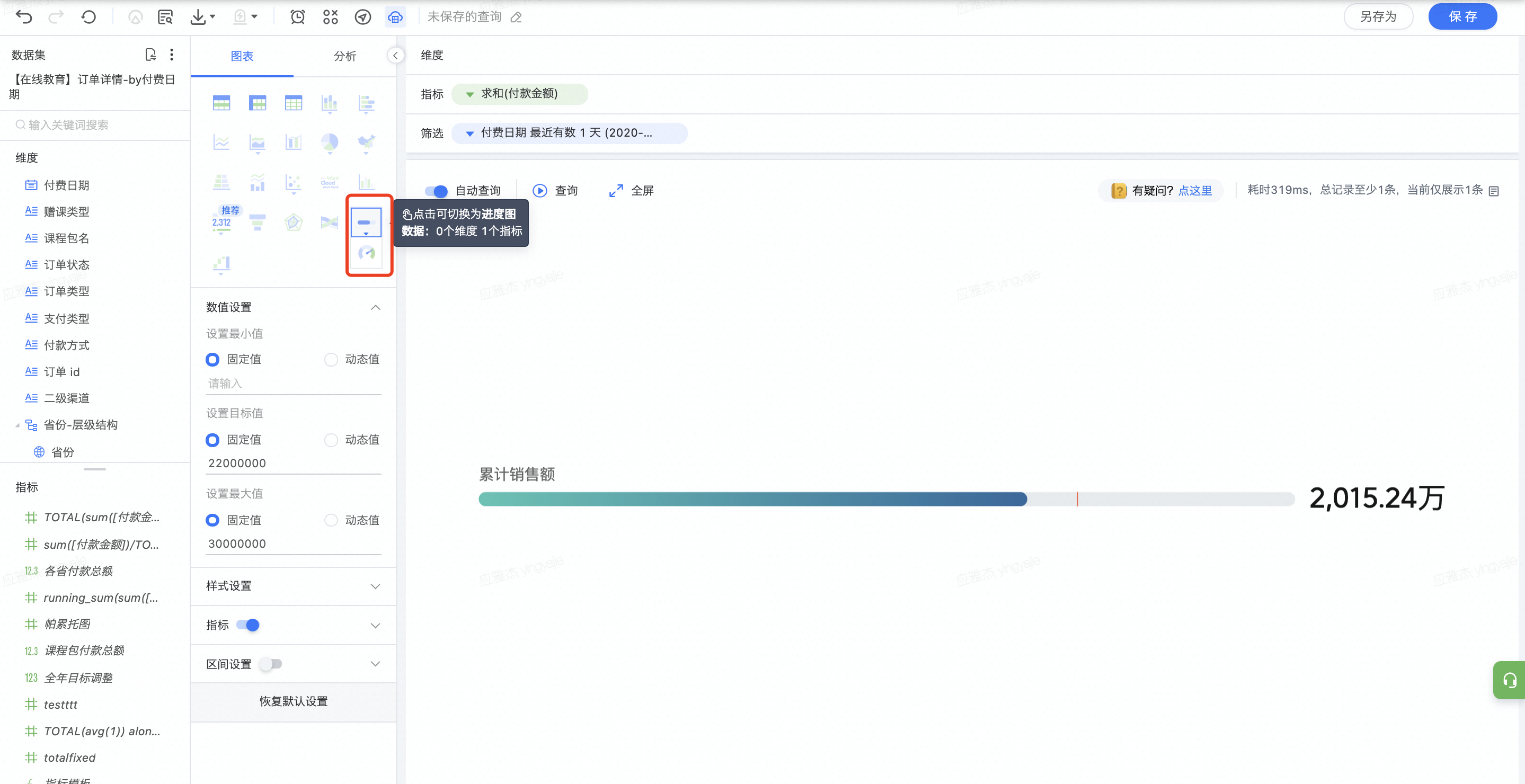Click the 另存为 button
Image resolution: width=1525 pixels, height=784 pixels.
click(x=1378, y=16)
